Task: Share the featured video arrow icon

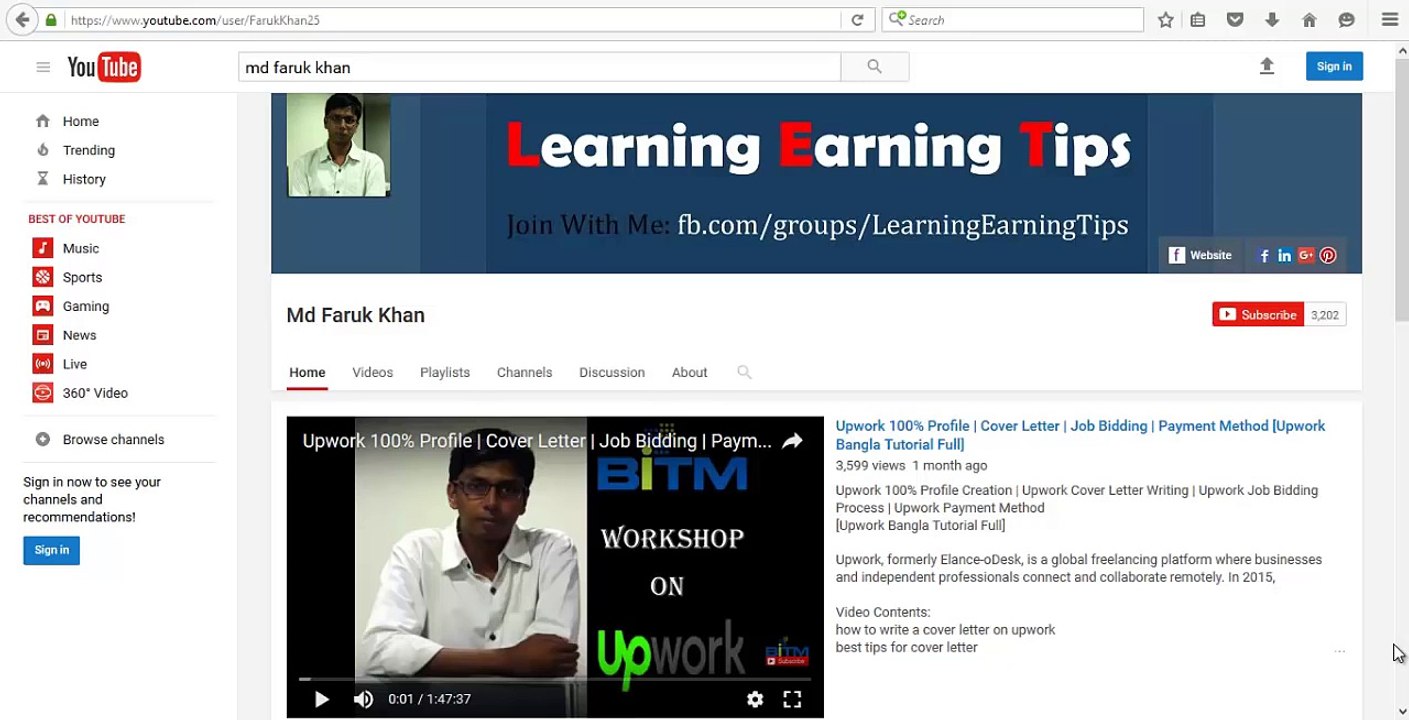Action: (792, 441)
